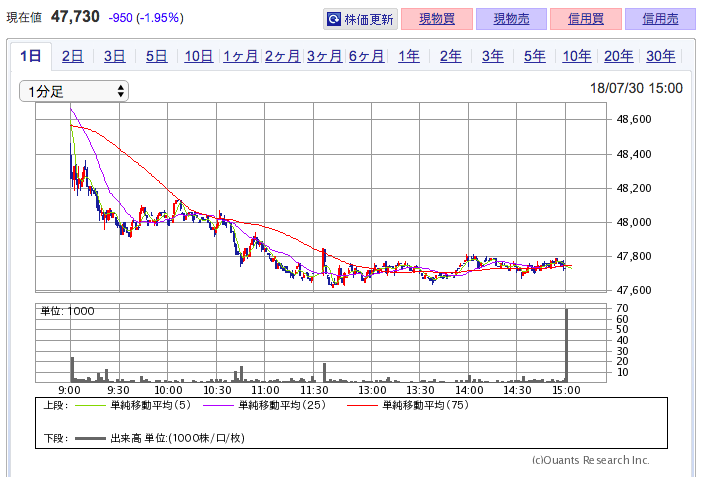Click the 47,600 price axis label
Screen dimensions: 702x477
pyautogui.click(x=634, y=290)
